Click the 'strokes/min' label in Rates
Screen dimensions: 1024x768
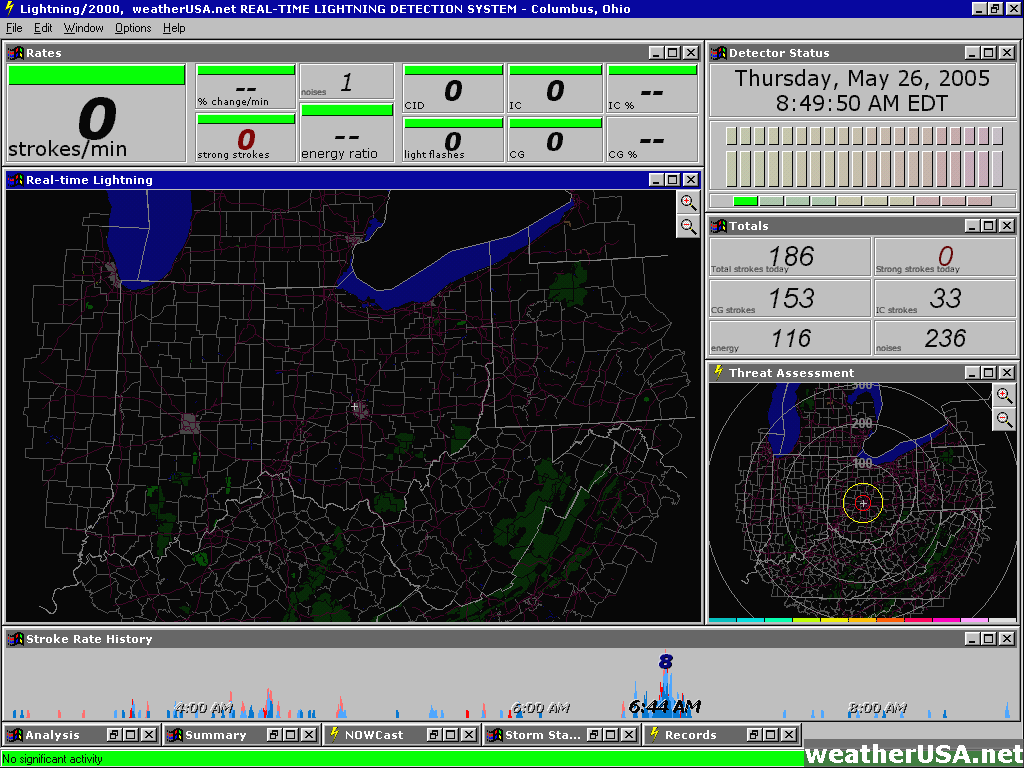click(67, 149)
